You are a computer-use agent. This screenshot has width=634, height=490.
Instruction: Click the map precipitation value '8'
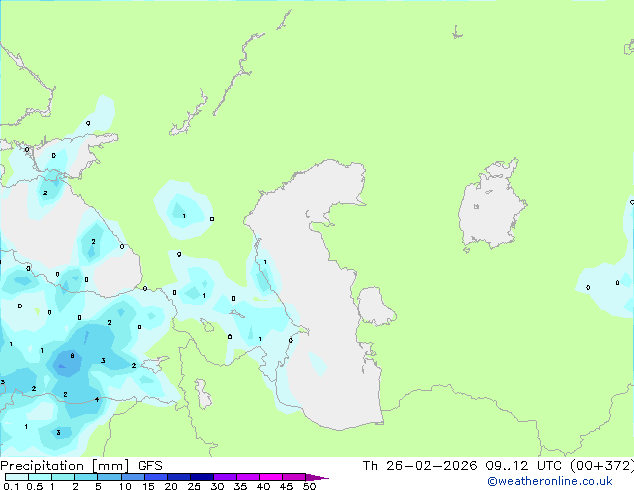[72, 356]
